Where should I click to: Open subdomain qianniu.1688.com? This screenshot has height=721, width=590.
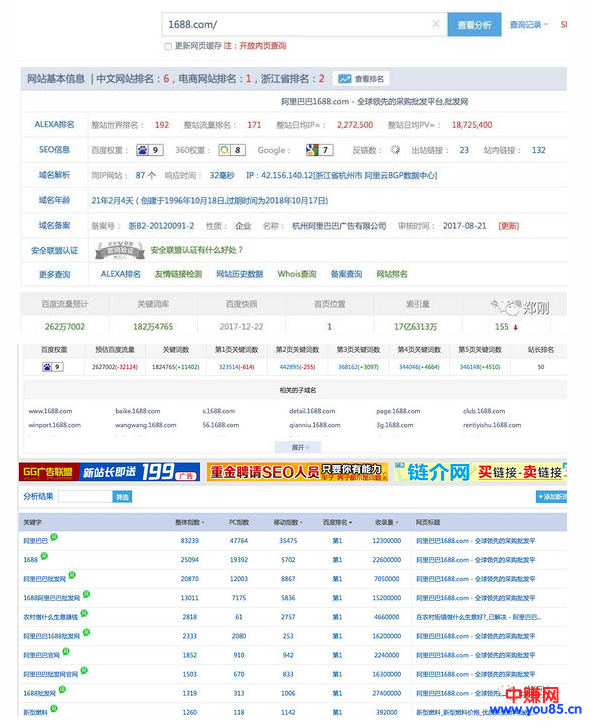(315, 425)
